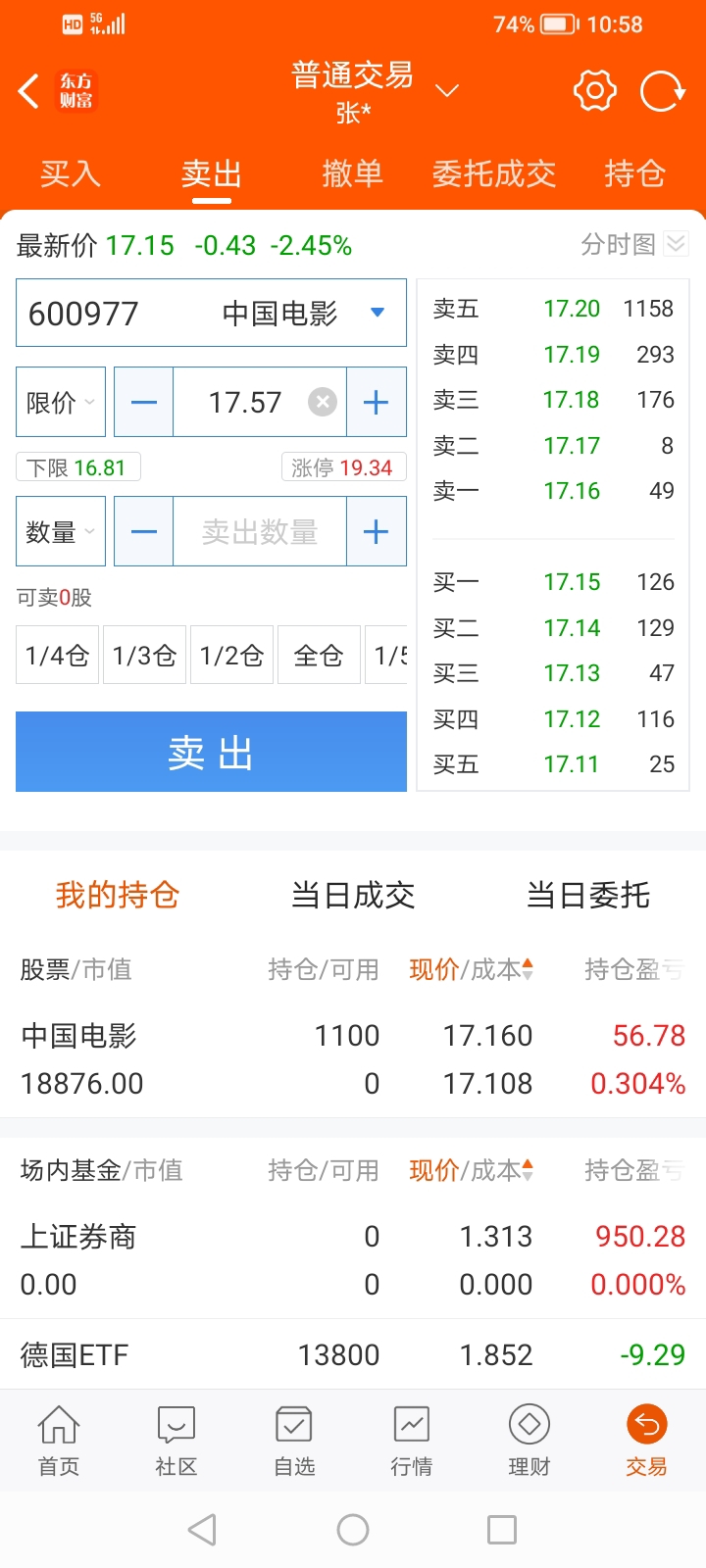Open the stock code dropdown arrow next to 中国电影
This screenshot has height=1568, width=706.
[x=378, y=313]
